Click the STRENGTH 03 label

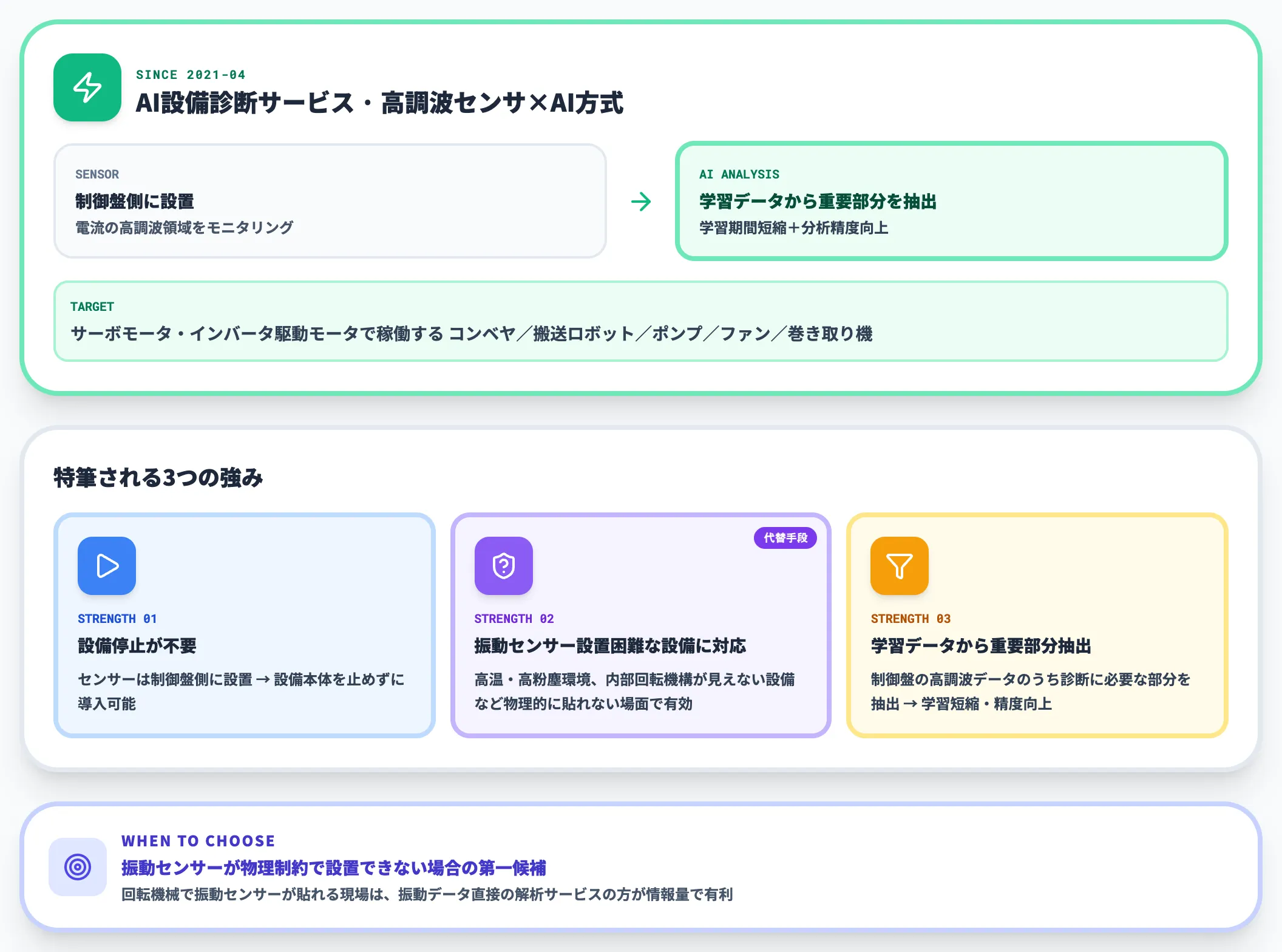click(911, 619)
